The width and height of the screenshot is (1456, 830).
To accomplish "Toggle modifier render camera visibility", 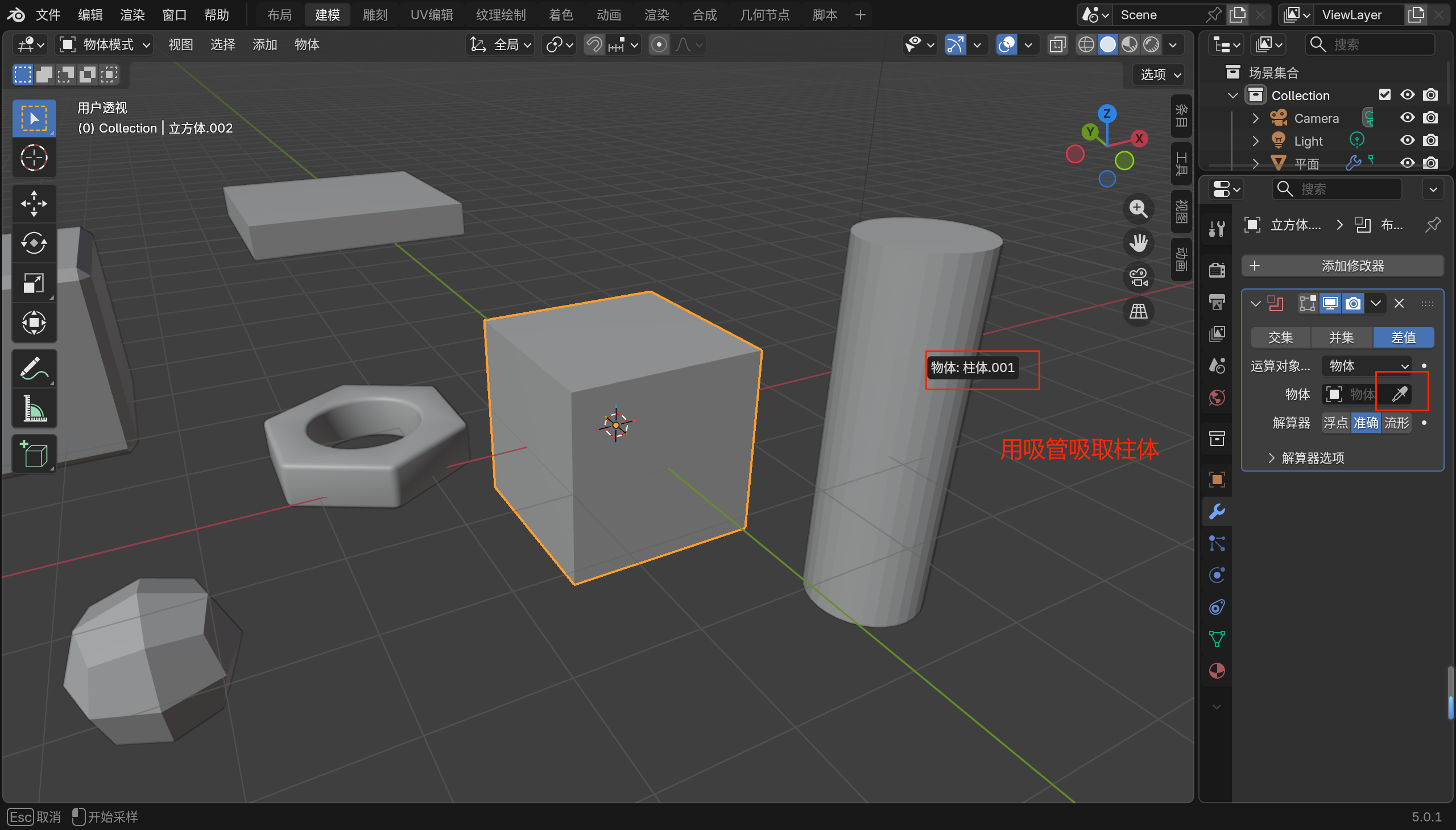I will 1353,303.
